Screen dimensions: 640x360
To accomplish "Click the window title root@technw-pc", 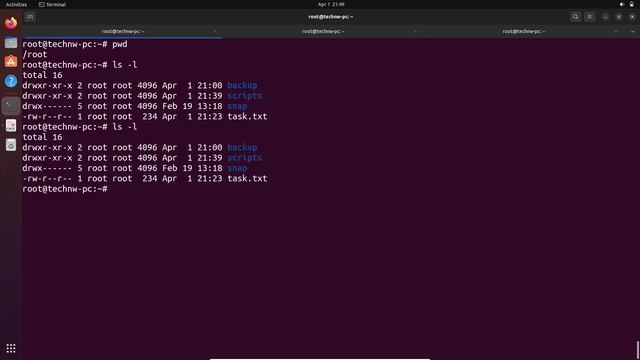I will point(331,17).
